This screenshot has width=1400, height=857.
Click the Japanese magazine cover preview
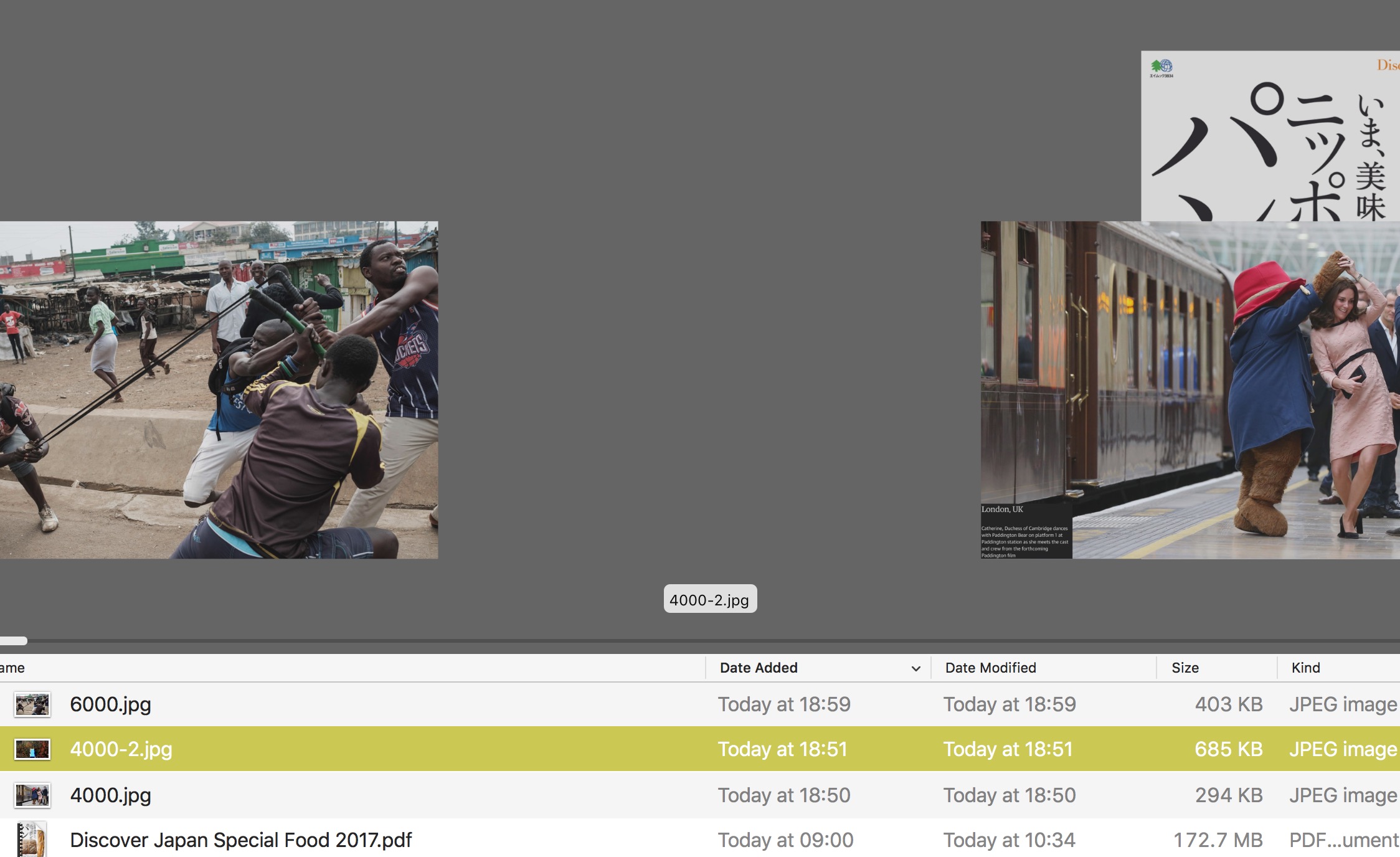click(x=1270, y=136)
